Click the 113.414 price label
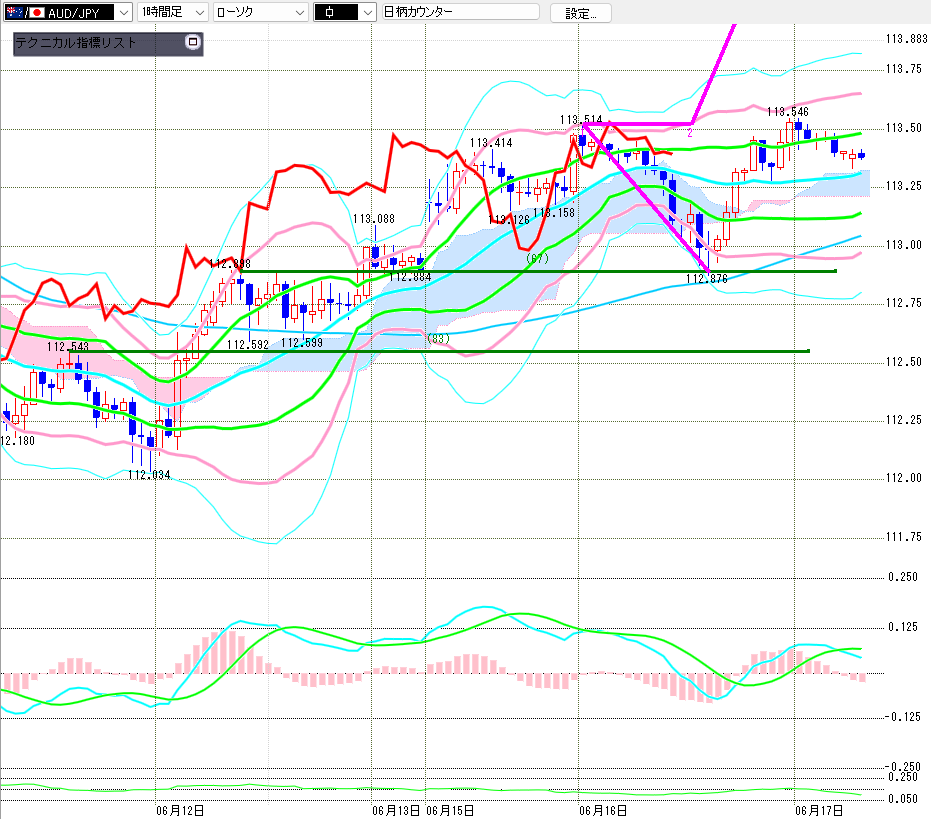The image size is (931, 819). coord(491,143)
